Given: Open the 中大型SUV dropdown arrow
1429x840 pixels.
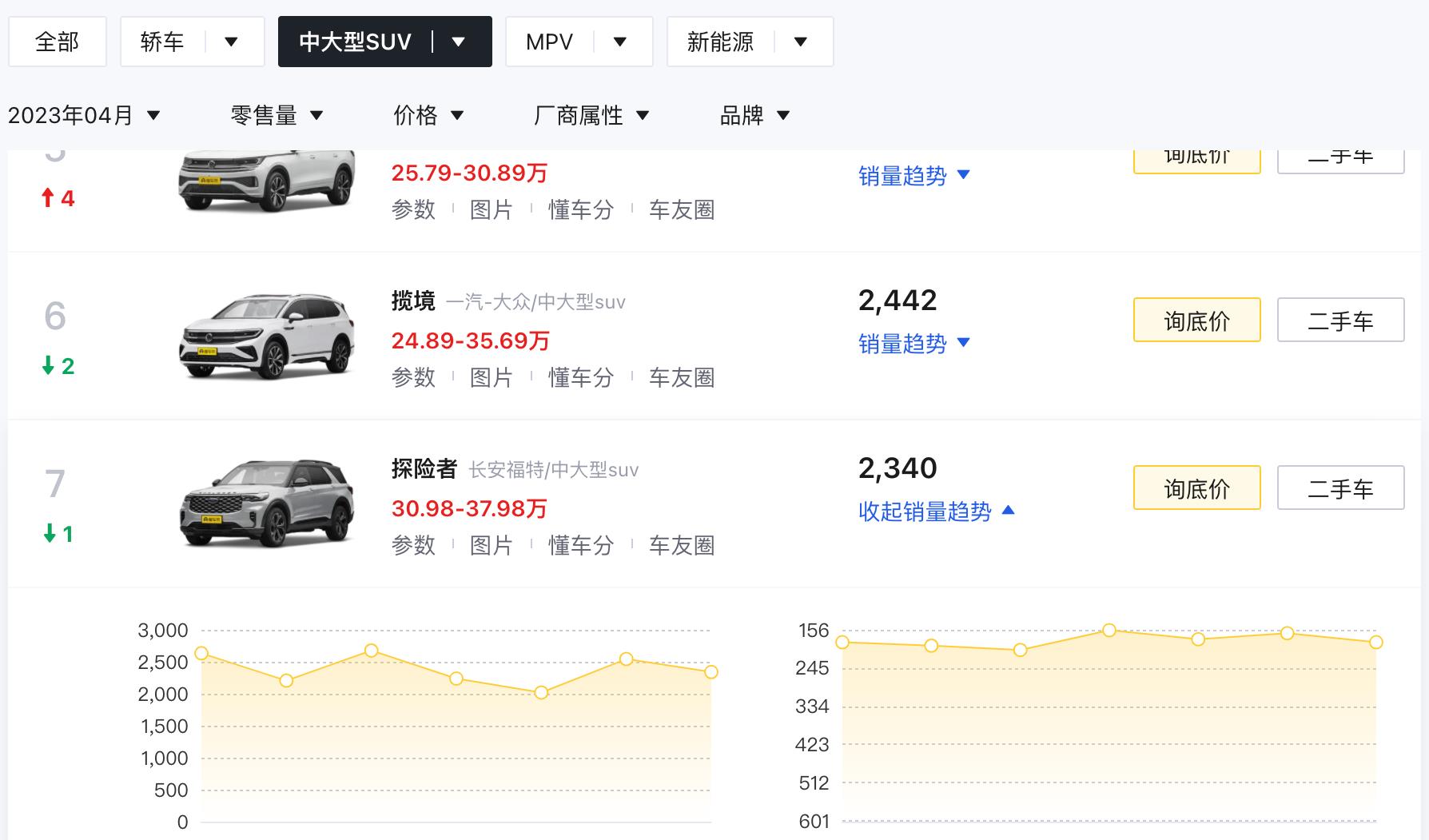Looking at the screenshot, I should [459, 42].
